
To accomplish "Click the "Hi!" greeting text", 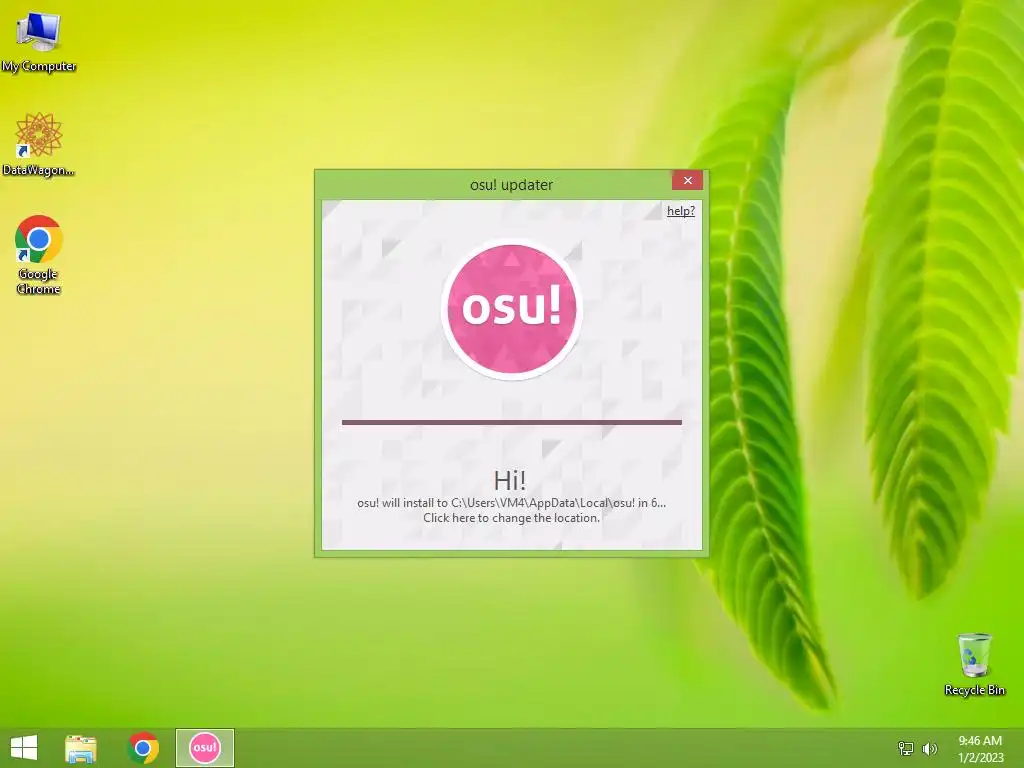I will pos(509,481).
